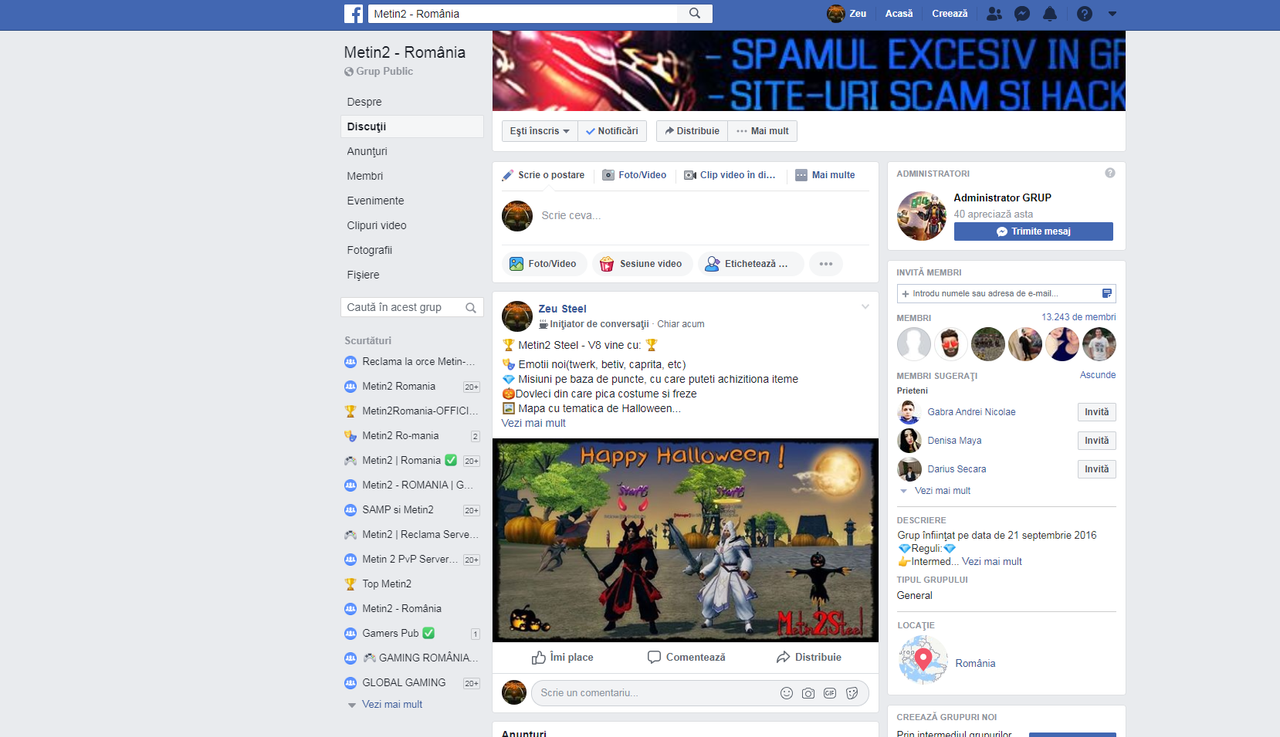The image size is (1280, 737).
Task: Open Messenger from the top navigation bar
Action: click(1022, 13)
